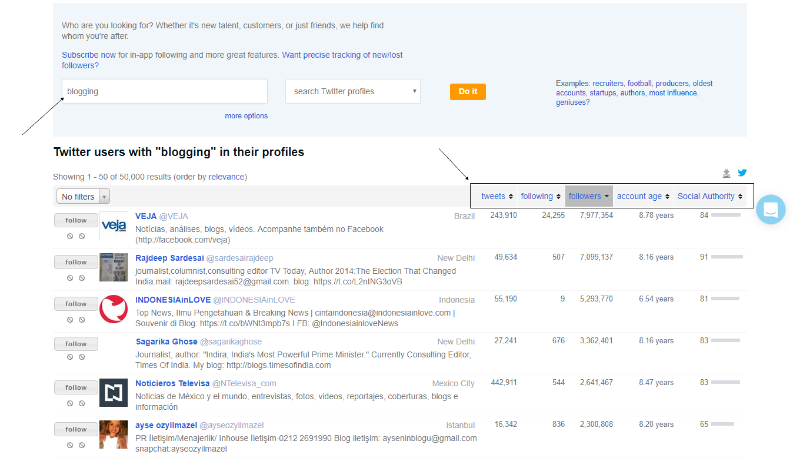The height and width of the screenshot is (461, 800).
Task: Click the startups example link
Action: (x=603, y=93)
